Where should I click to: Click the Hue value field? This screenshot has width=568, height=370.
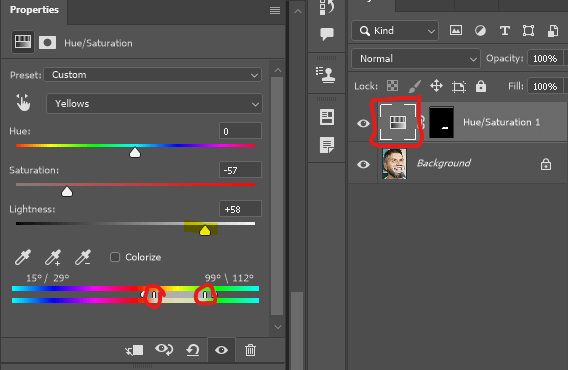[240, 131]
